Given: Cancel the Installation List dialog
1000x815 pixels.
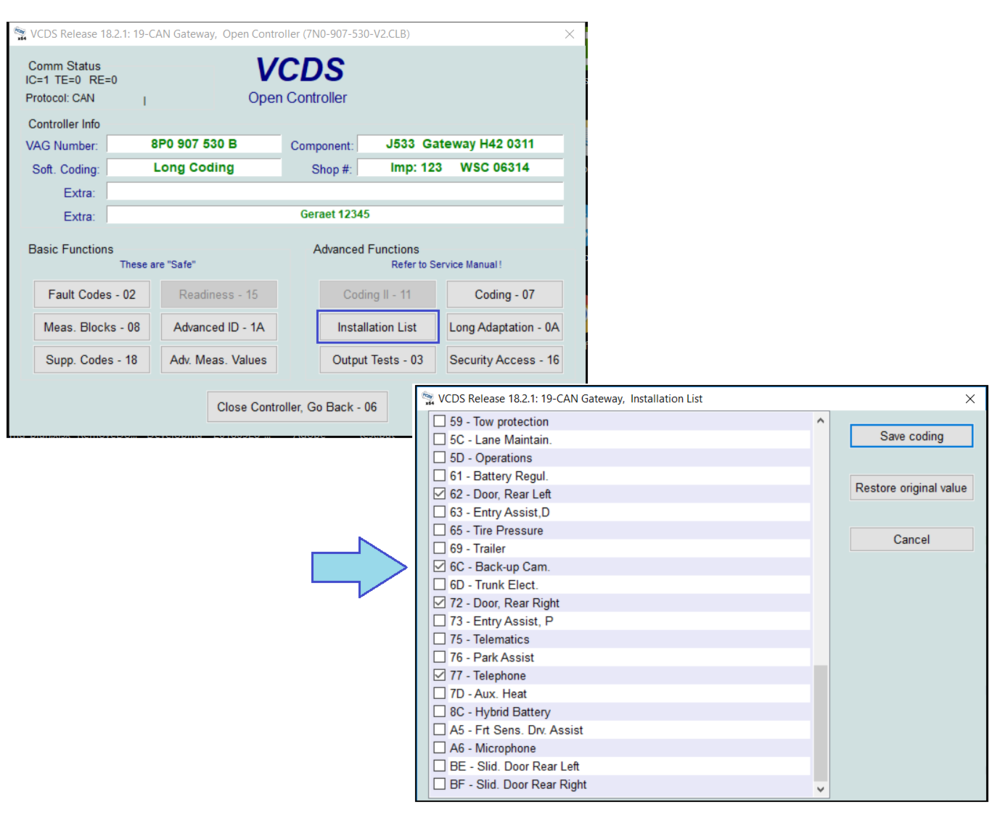Looking at the screenshot, I should point(911,540).
